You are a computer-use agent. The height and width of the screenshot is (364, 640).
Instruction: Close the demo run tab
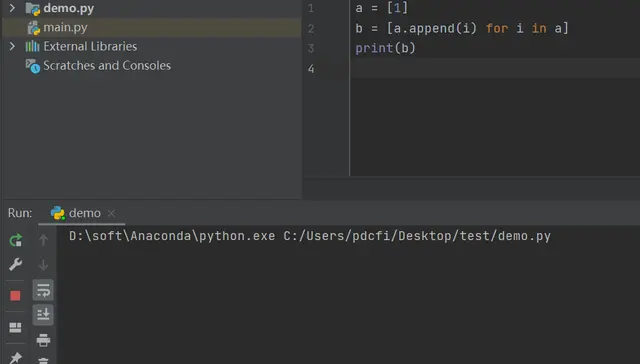pyautogui.click(x=111, y=213)
